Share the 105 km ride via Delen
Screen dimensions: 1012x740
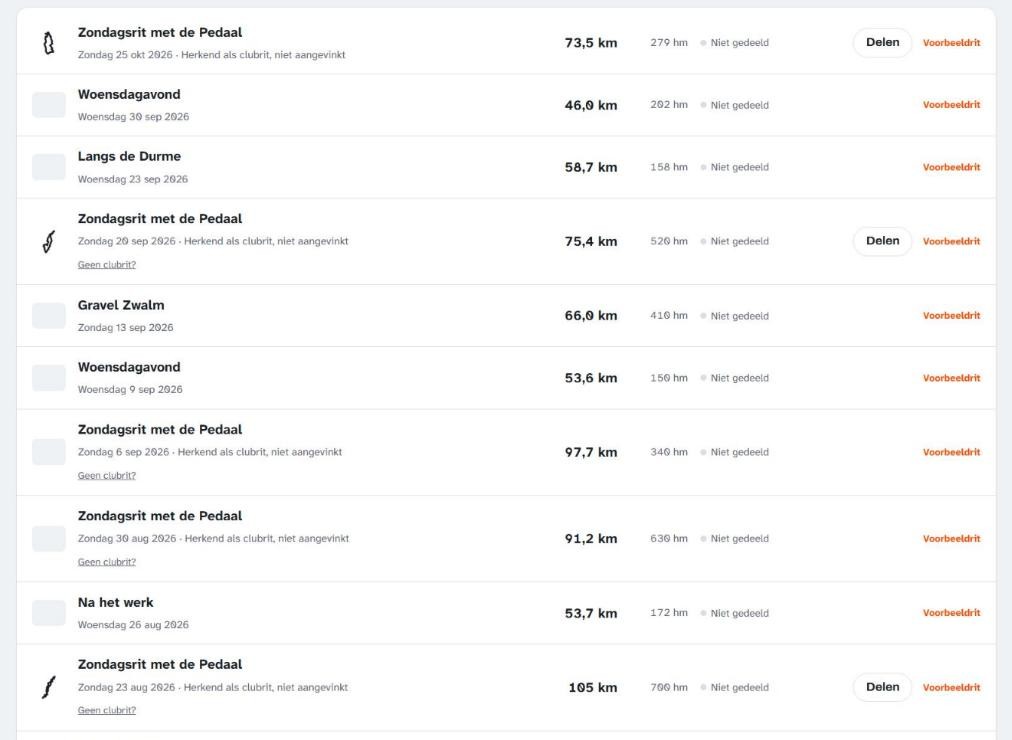[x=882, y=687]
